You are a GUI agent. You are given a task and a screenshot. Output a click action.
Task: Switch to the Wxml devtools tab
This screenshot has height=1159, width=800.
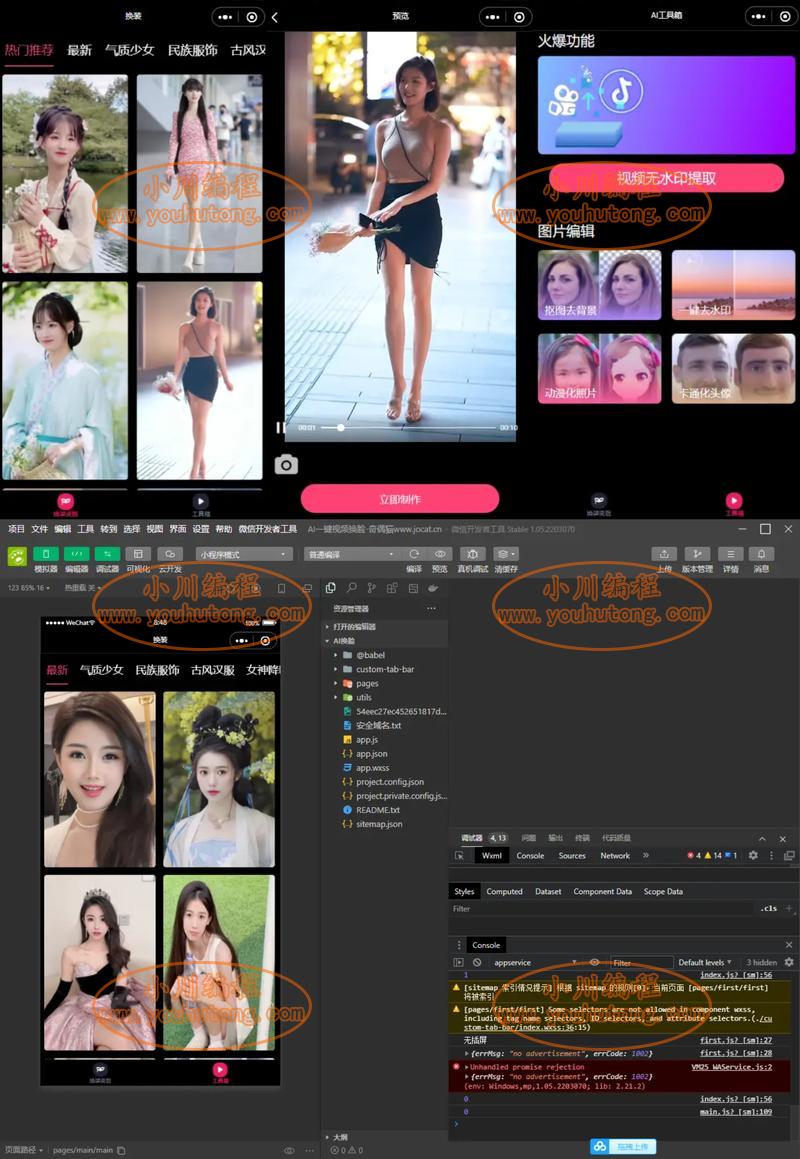coord(491,855)
